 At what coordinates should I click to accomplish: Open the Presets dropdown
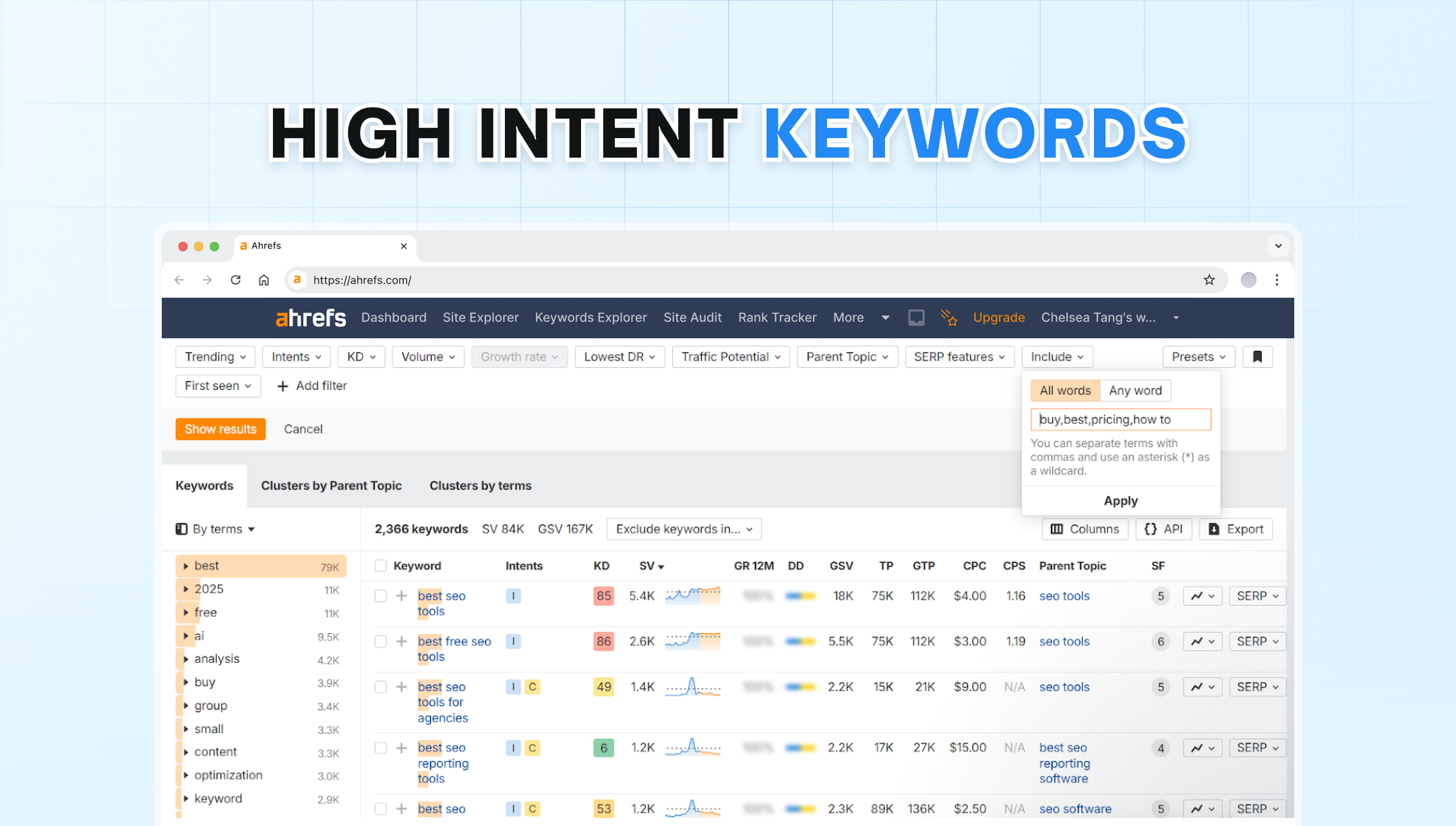1199,356
